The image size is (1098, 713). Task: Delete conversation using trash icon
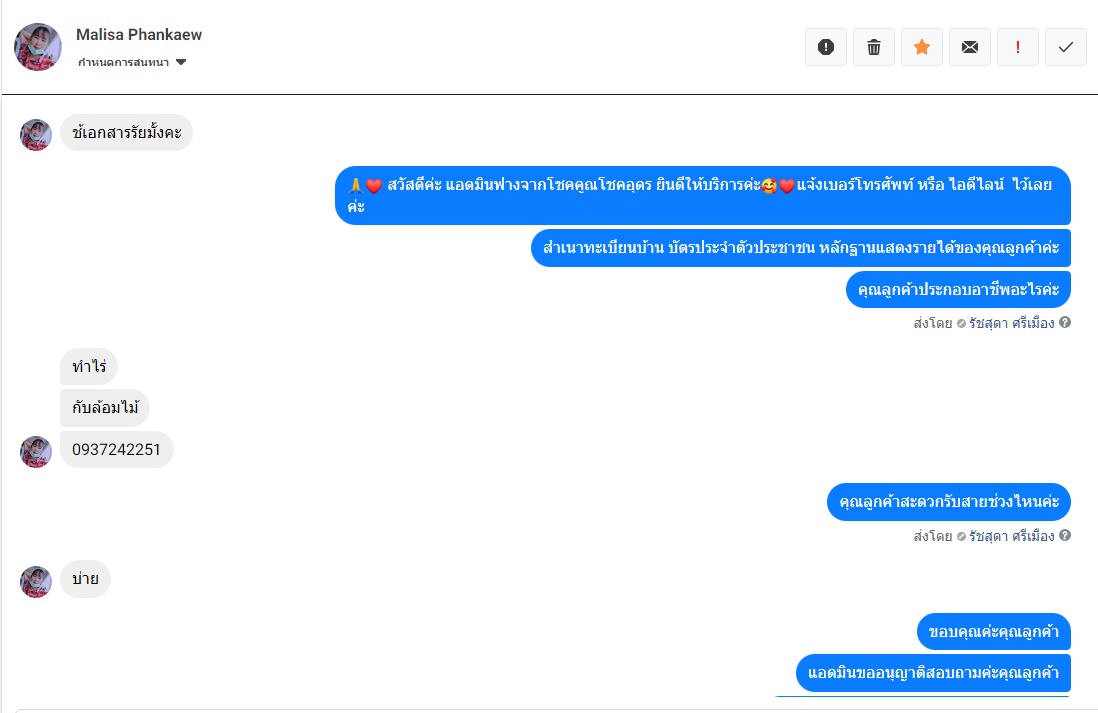click(x=874, y=47)
